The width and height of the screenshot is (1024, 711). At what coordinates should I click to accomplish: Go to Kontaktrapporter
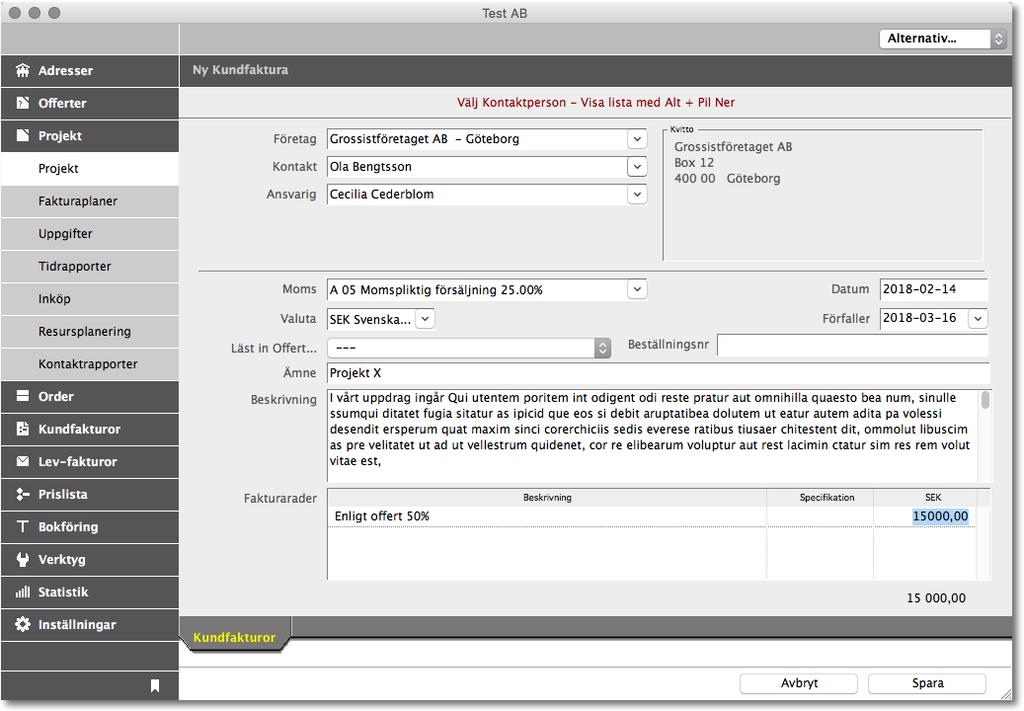89,364
